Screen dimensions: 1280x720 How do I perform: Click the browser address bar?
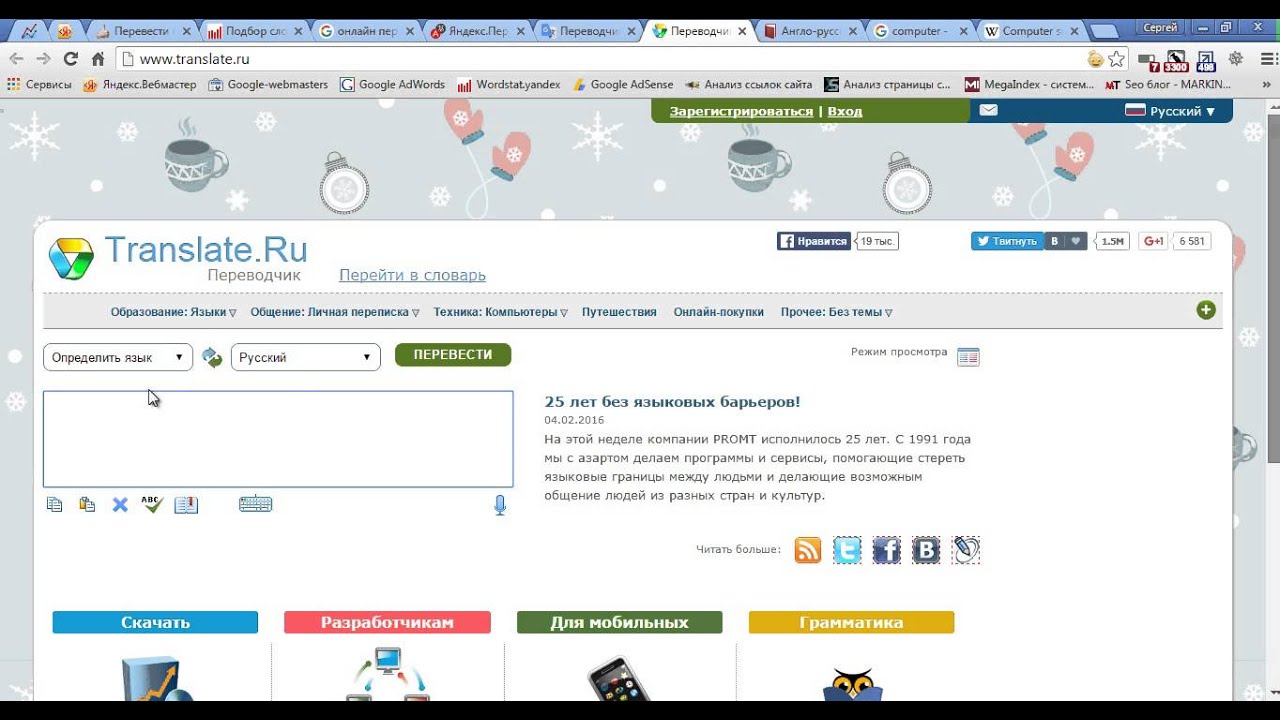coord(610,59)
